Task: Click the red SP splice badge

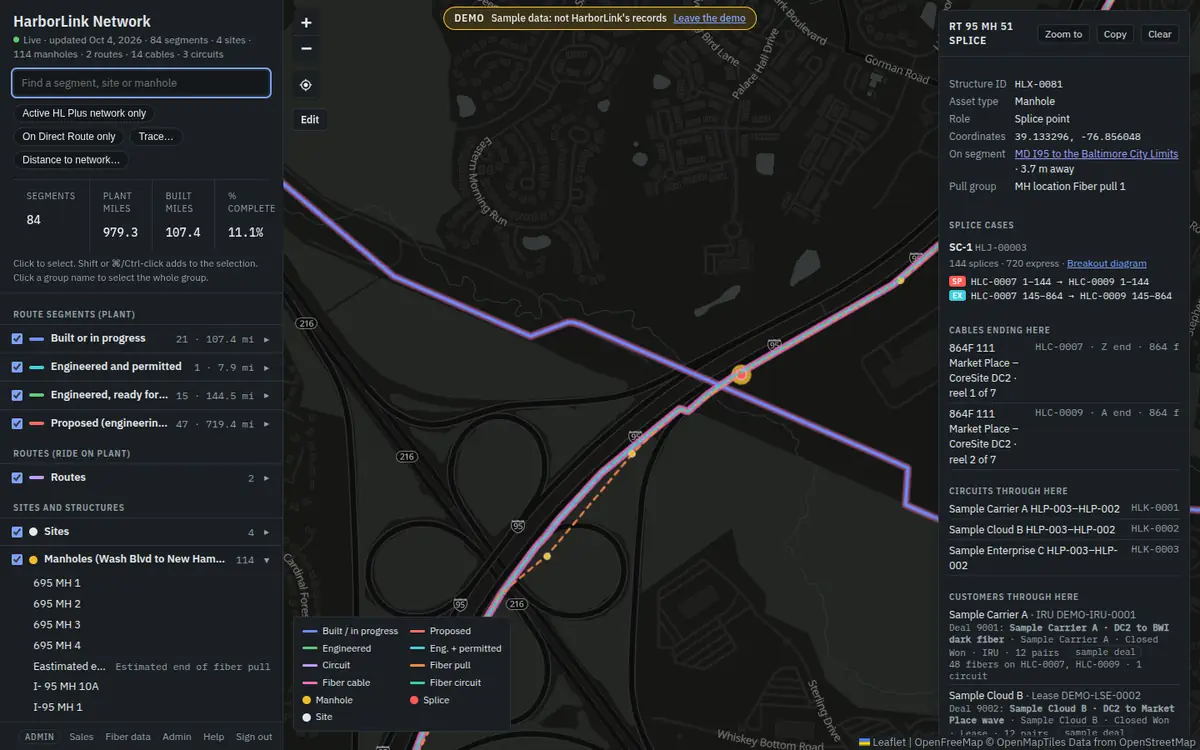Action: coord(957,282)
